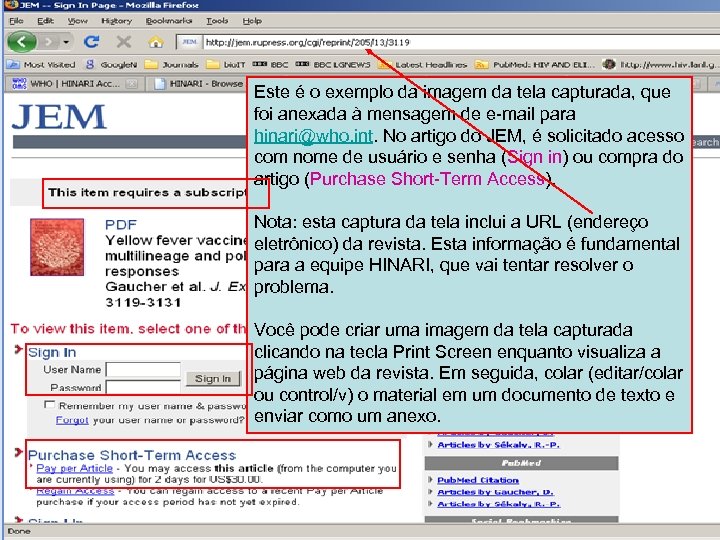Click the Pay per Article link

(x=74, y=468)
